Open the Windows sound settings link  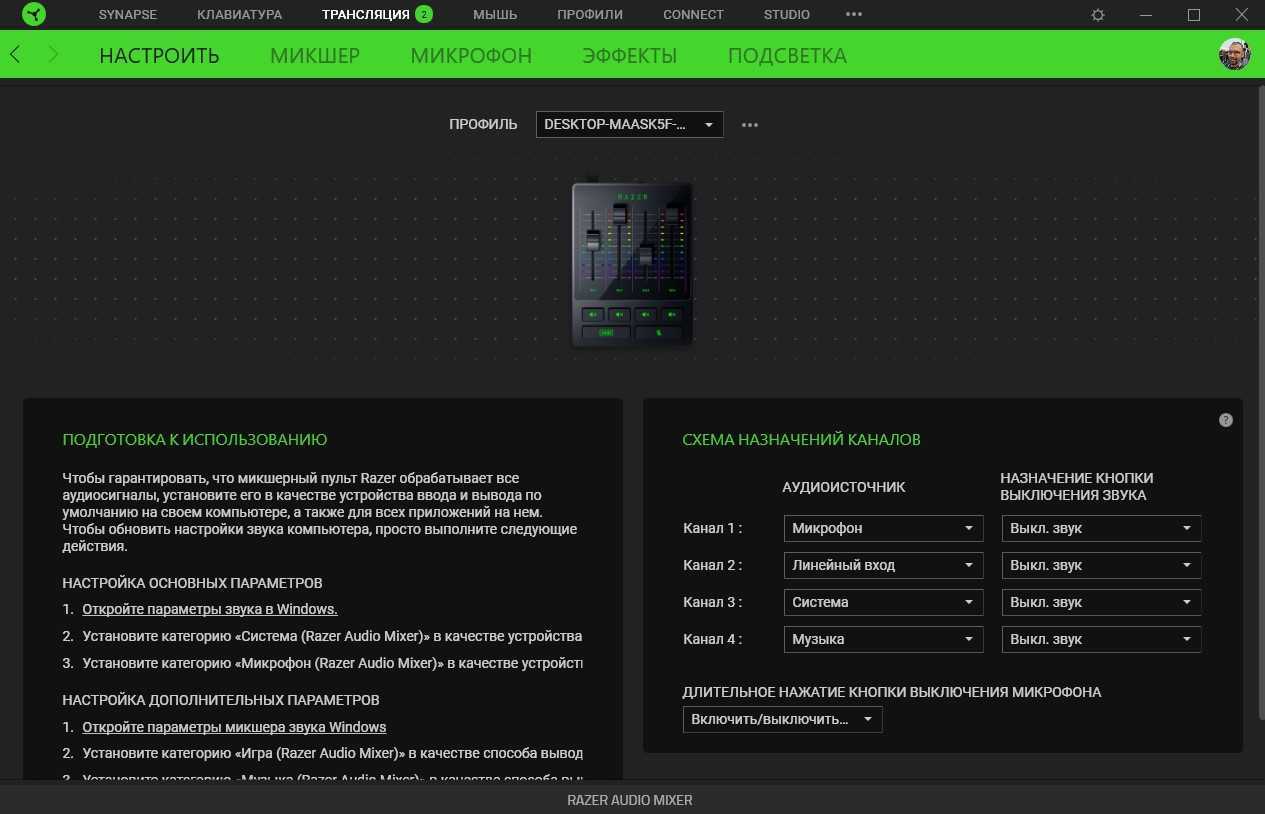pos(210,609)
